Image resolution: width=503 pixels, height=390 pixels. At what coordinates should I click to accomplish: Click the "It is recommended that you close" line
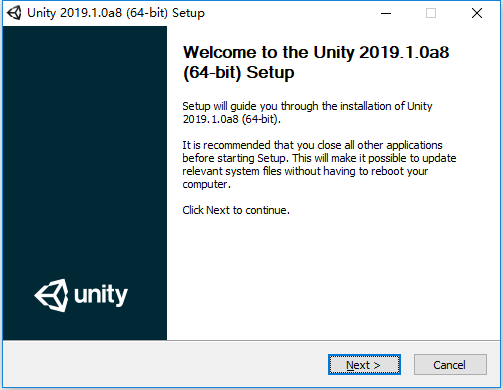(x=312, y=145)
